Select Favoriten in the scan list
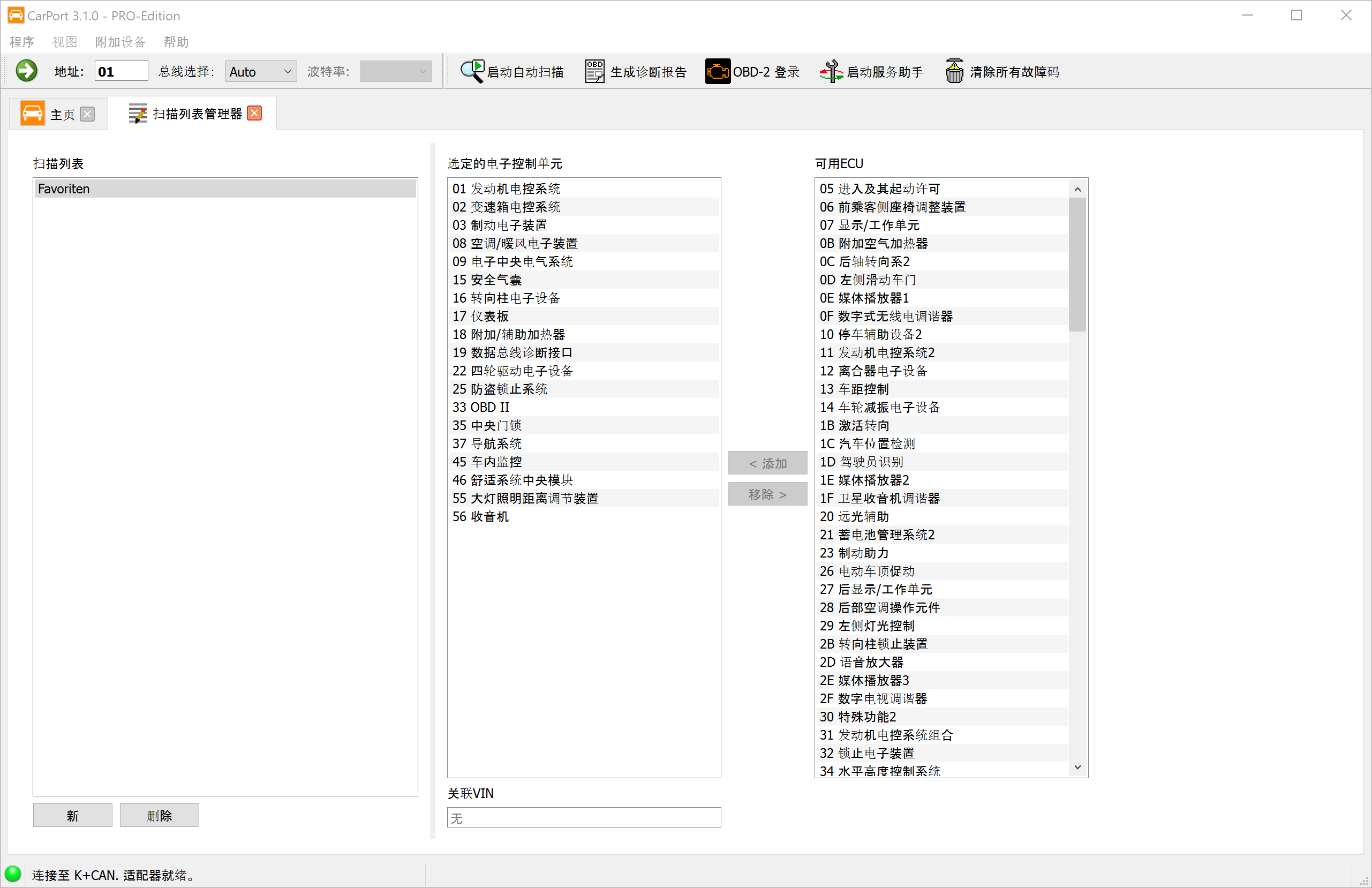The height and width of the screenshot is (888, 1372). 225,189
